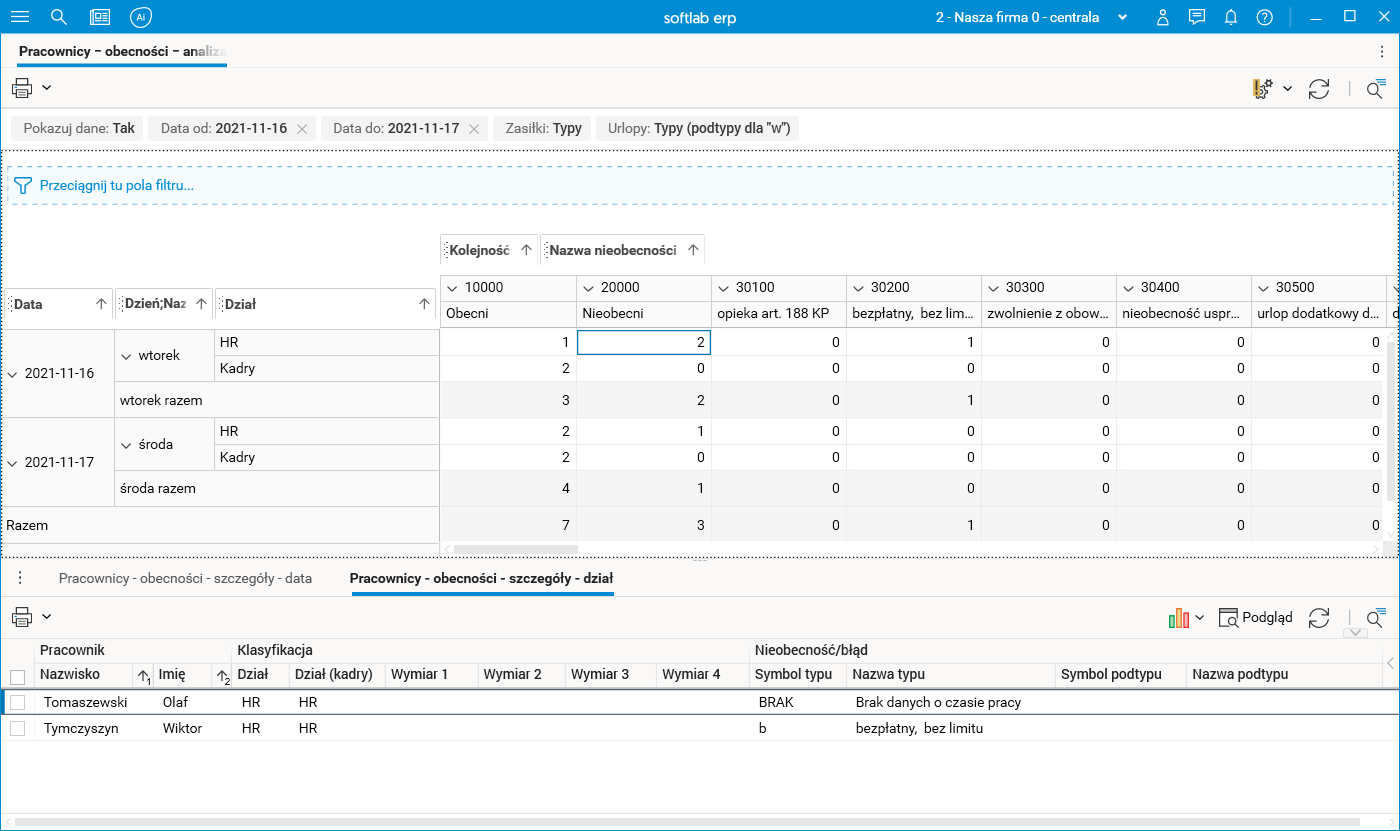This screenshot has height=831, width=1400.
Task: Open the hamburger main menu
Action: (x=20, y=17)
